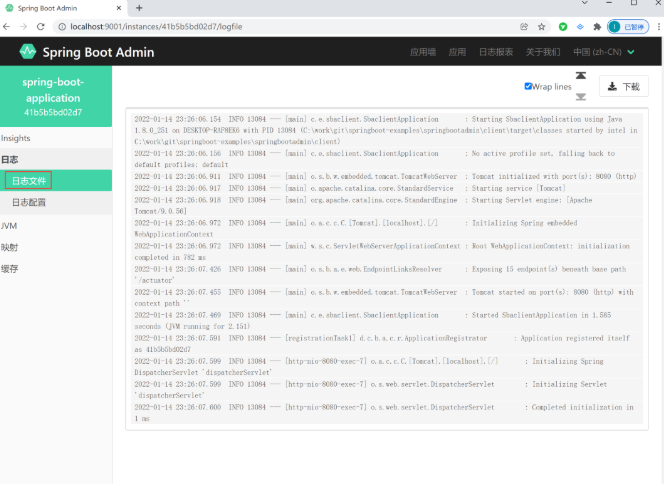
Task: Click the site info icon before the URL
Action: pos(62,27)
